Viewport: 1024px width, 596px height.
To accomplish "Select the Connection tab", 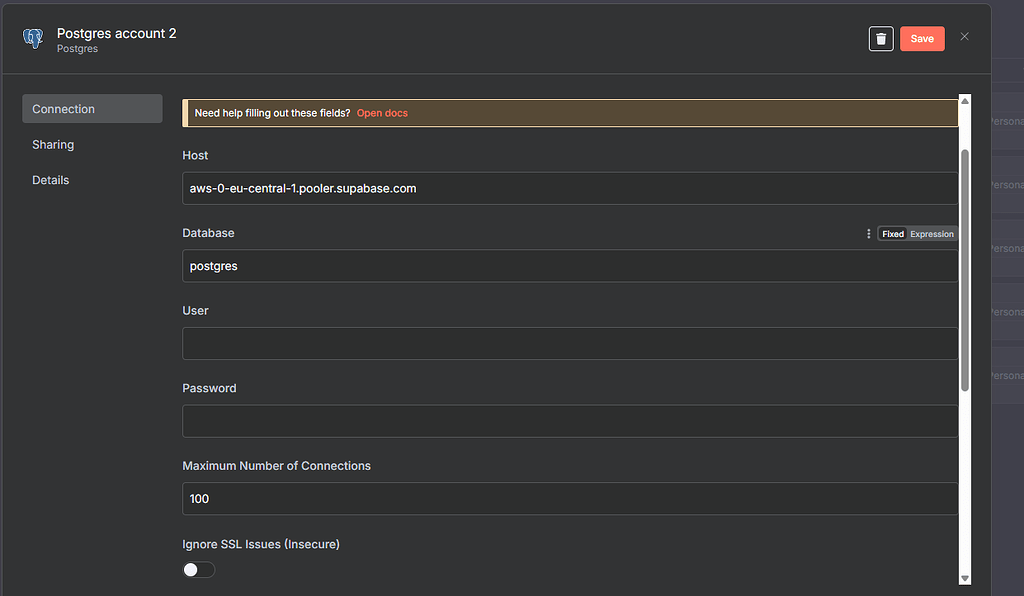I will tap(63, 108).
